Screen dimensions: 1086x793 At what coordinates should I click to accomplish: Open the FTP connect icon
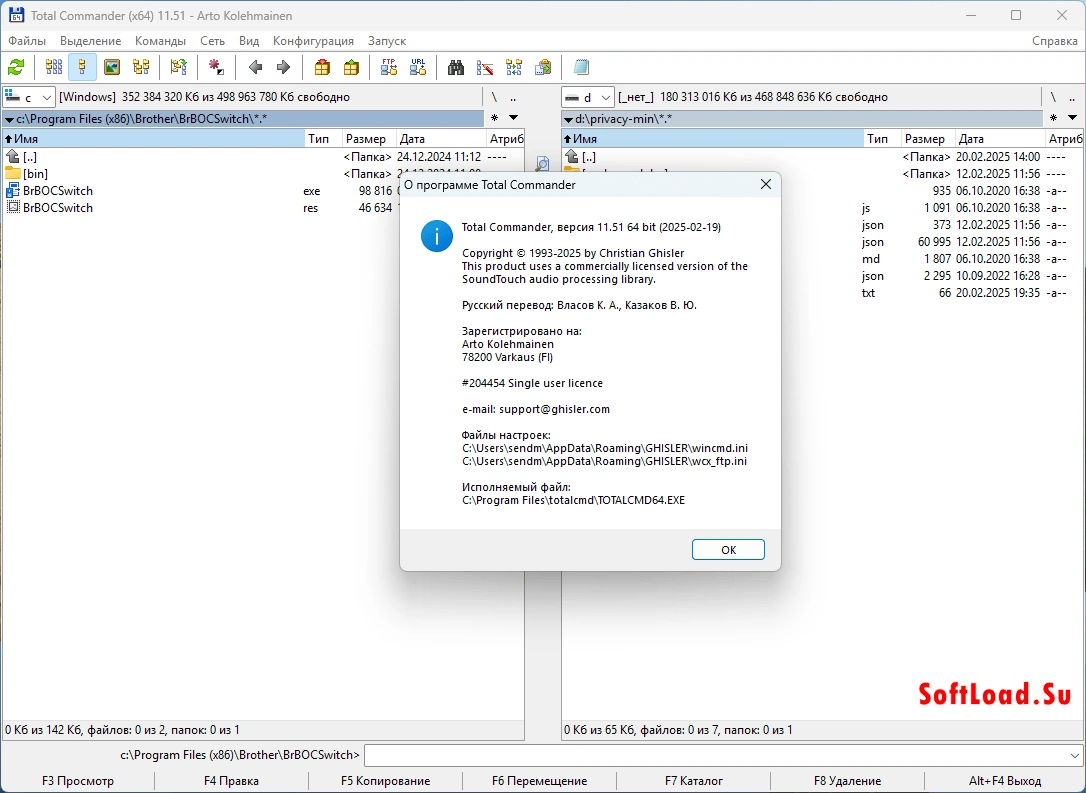click(389, 67)
